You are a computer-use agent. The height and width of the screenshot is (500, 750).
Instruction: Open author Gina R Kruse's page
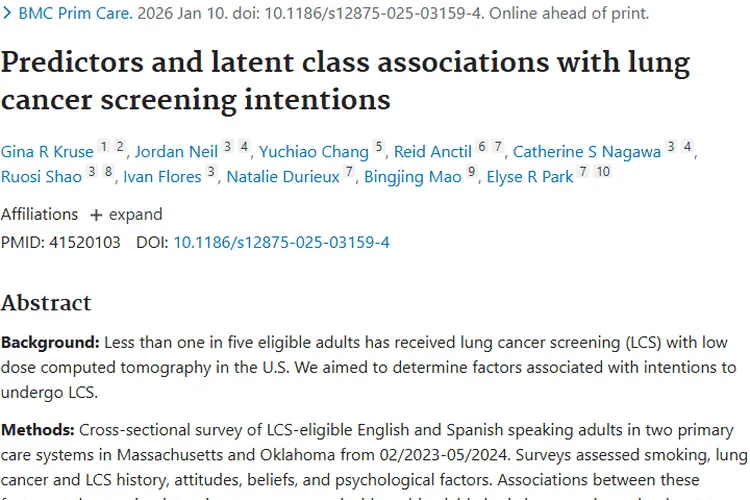[47, 152]
